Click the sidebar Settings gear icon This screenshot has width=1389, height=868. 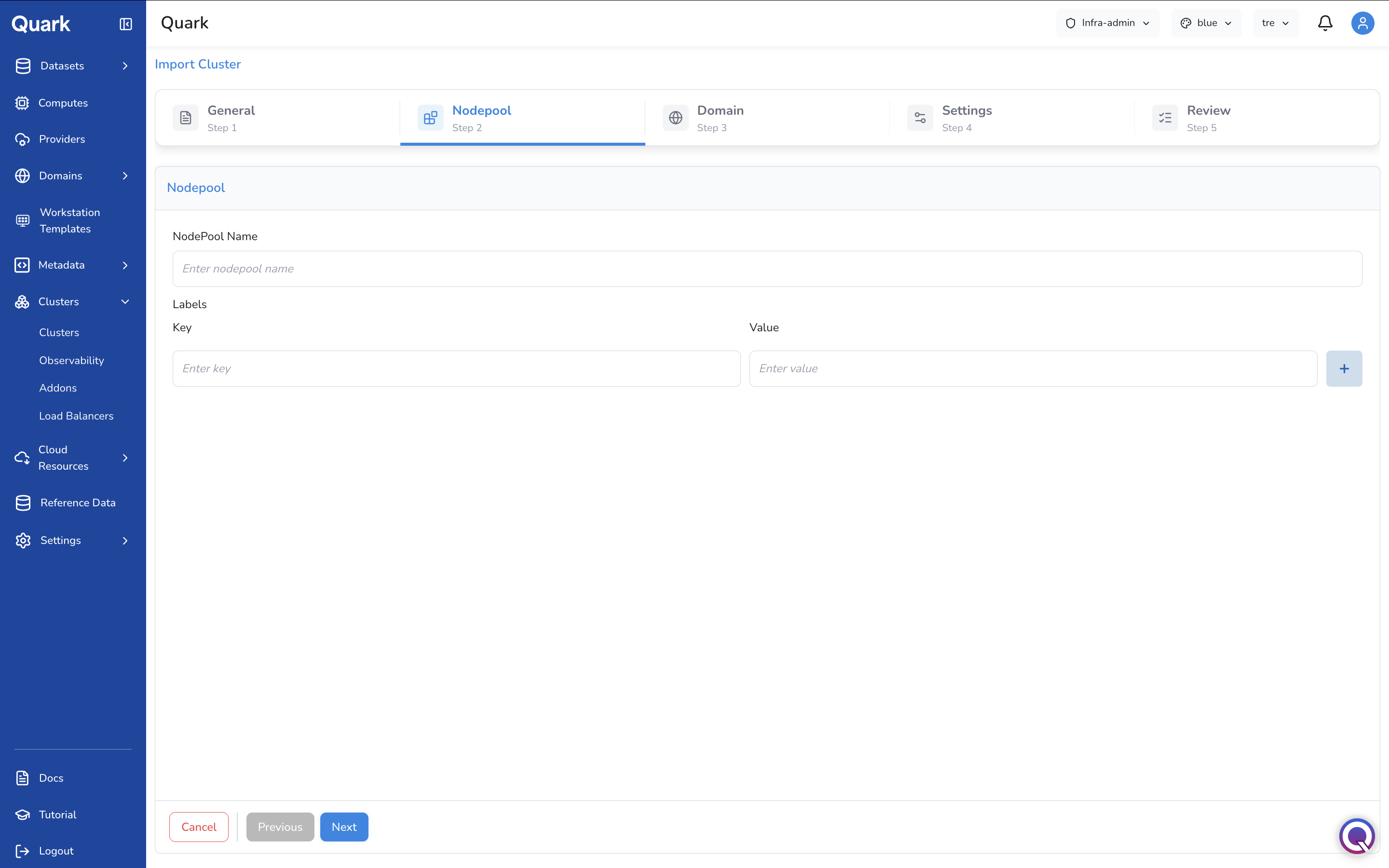(23, 540)
